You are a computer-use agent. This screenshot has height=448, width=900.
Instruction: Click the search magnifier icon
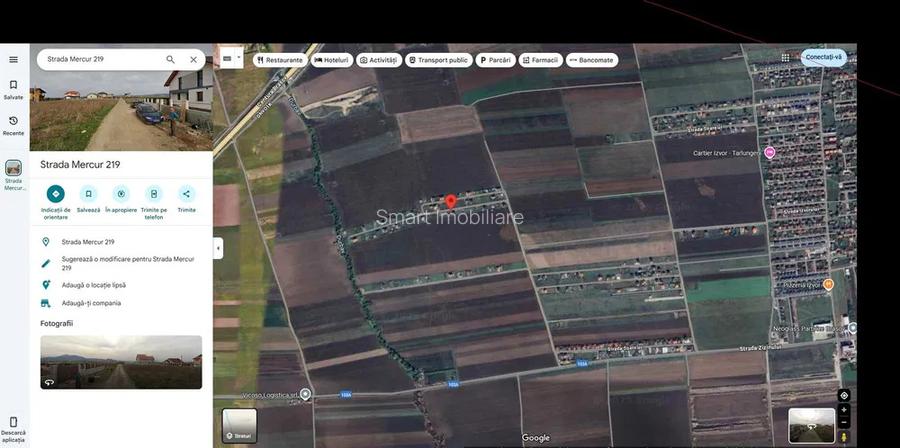tap(171, 60)
